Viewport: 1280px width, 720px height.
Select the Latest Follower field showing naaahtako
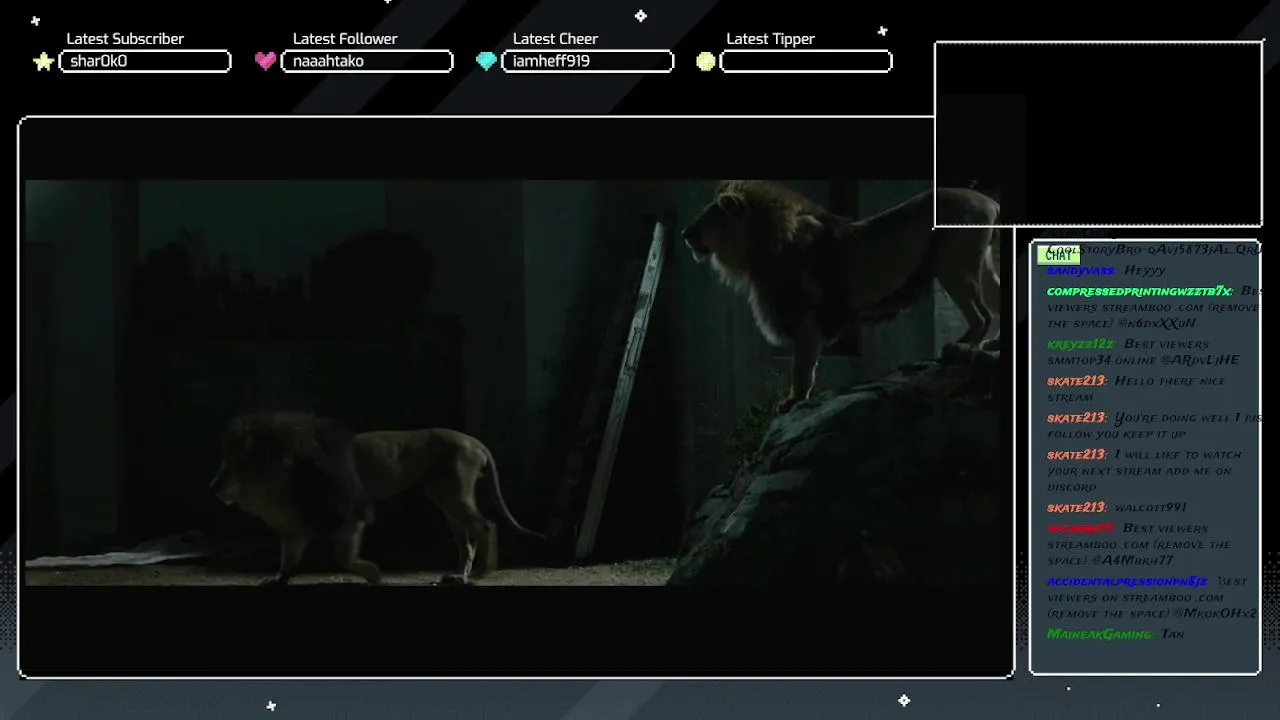click(x=367, y=62)
